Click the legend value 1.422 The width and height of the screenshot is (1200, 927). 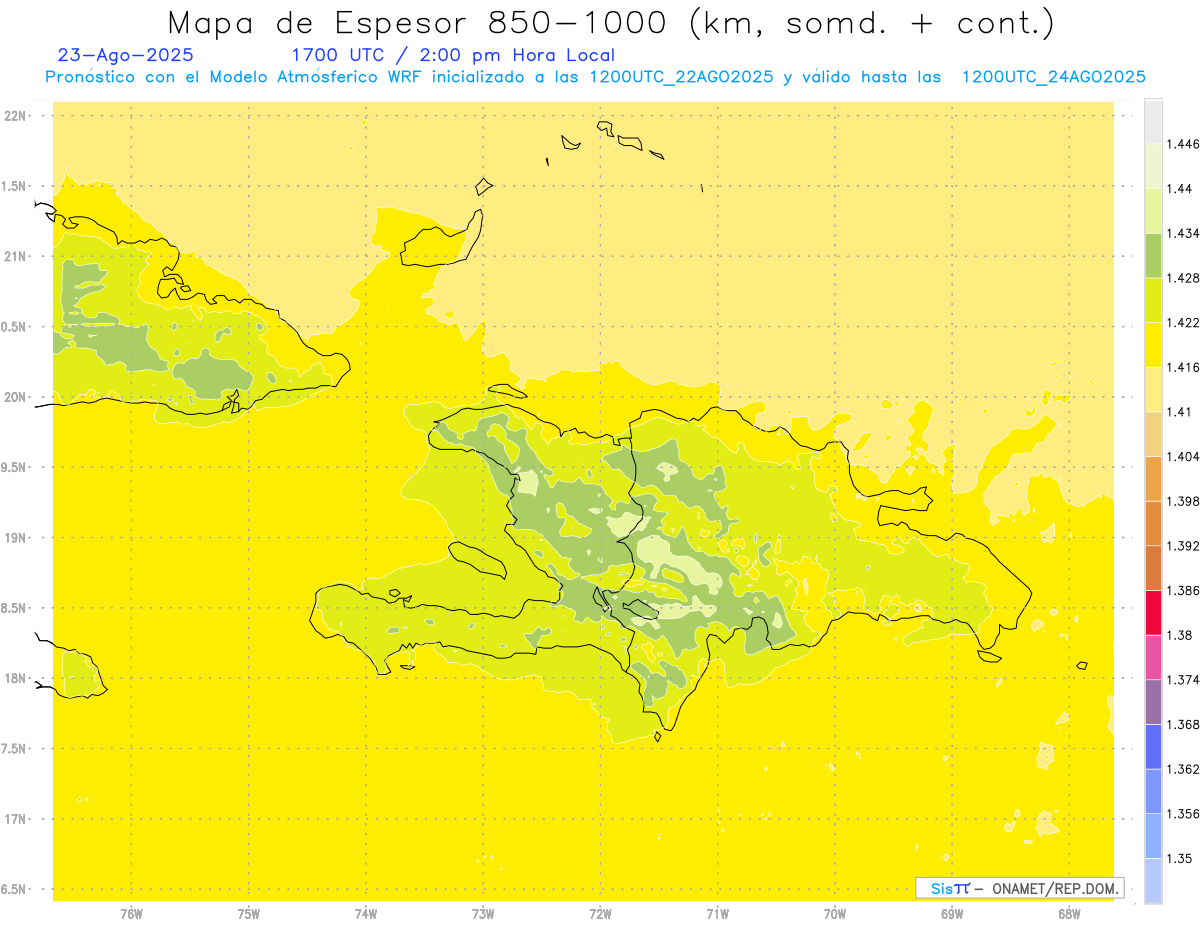[1183, 322]
